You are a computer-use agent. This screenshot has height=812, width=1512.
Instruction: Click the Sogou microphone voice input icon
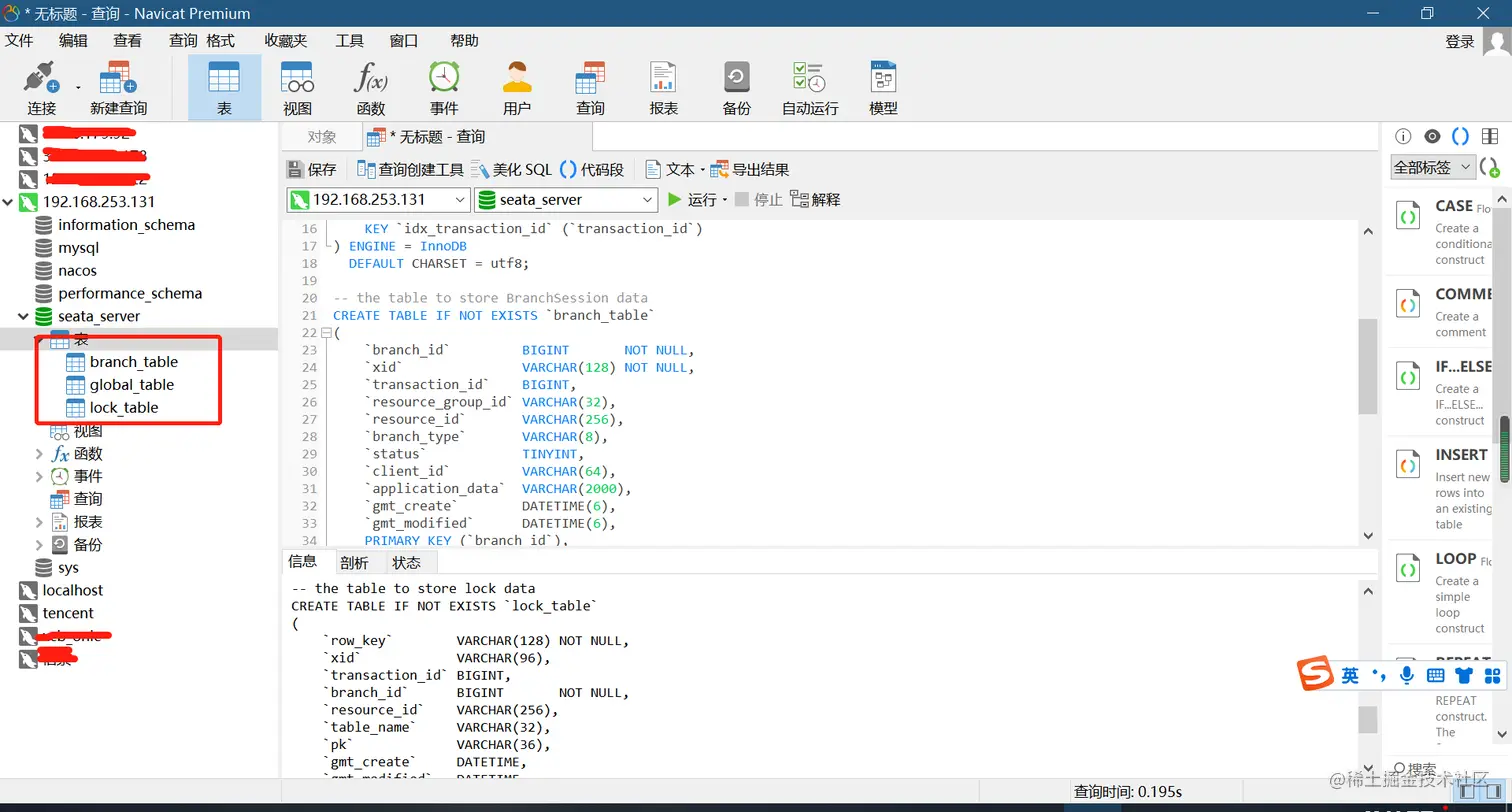click(x=1406, y=675)
